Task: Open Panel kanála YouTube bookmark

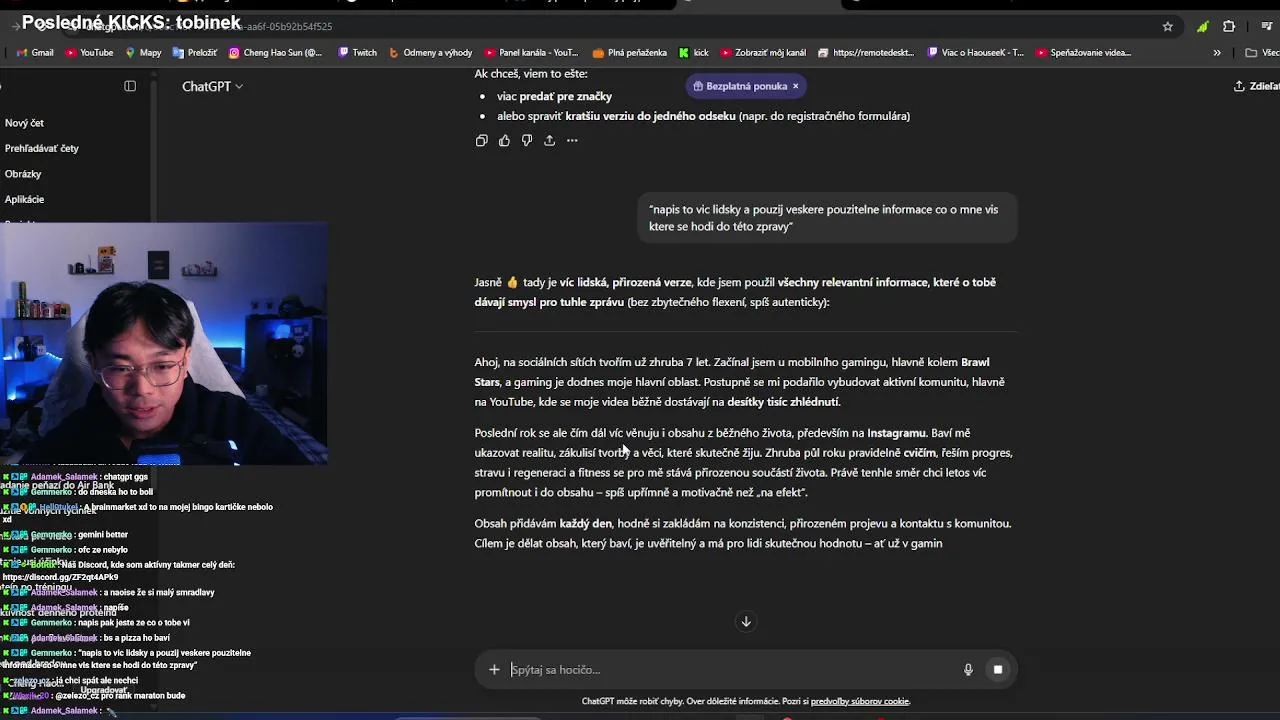Action: (x=531, y=53)
